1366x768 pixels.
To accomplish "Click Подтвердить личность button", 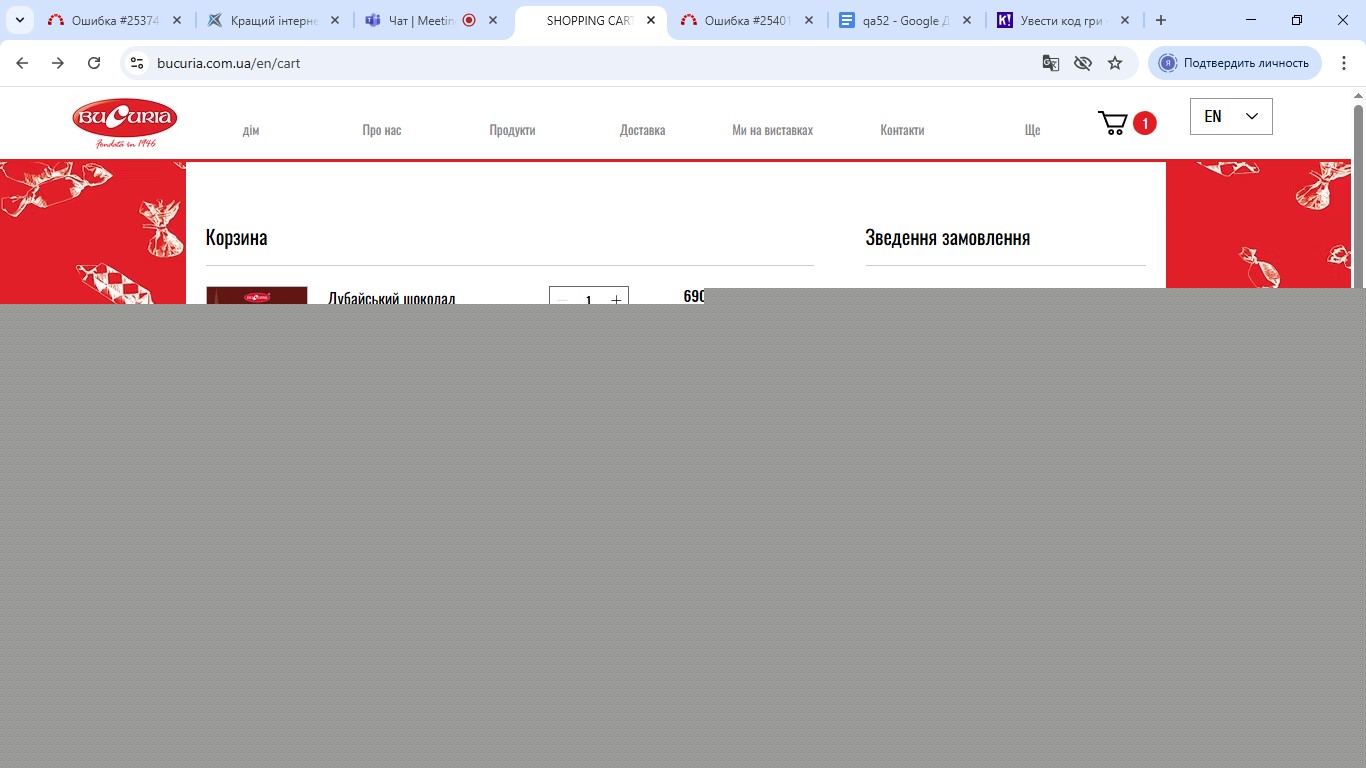I will point(1235,63).
